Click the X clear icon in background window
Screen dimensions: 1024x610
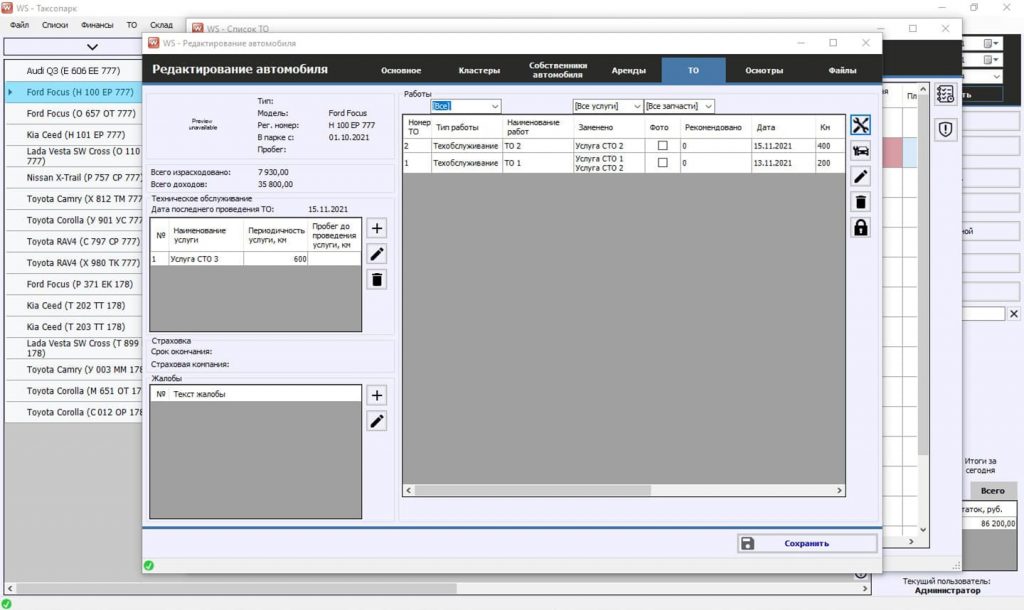pos(1014,314)
